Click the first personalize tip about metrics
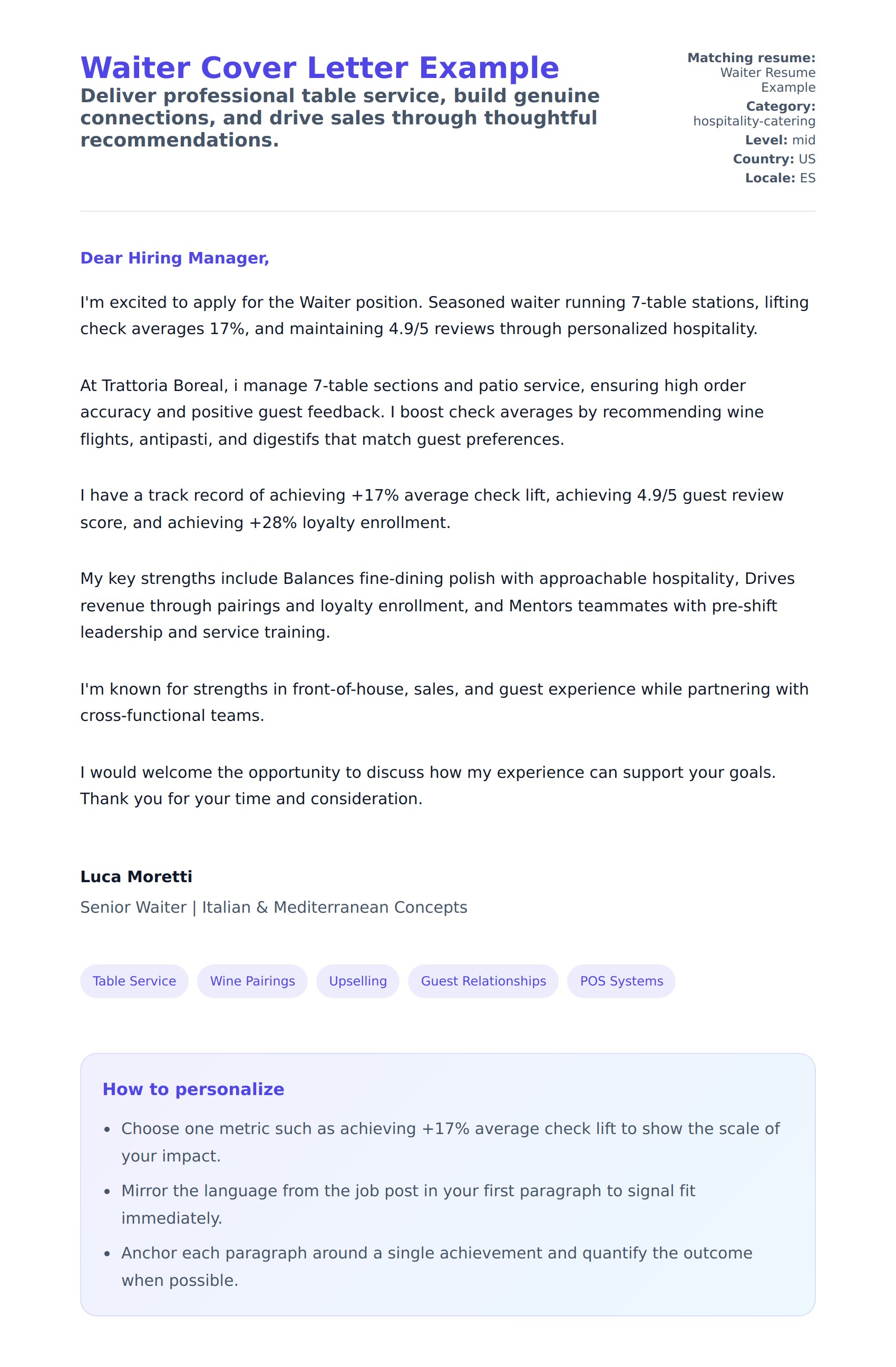This screenshot has width=896, height=1367. (x=450, y=1142)
